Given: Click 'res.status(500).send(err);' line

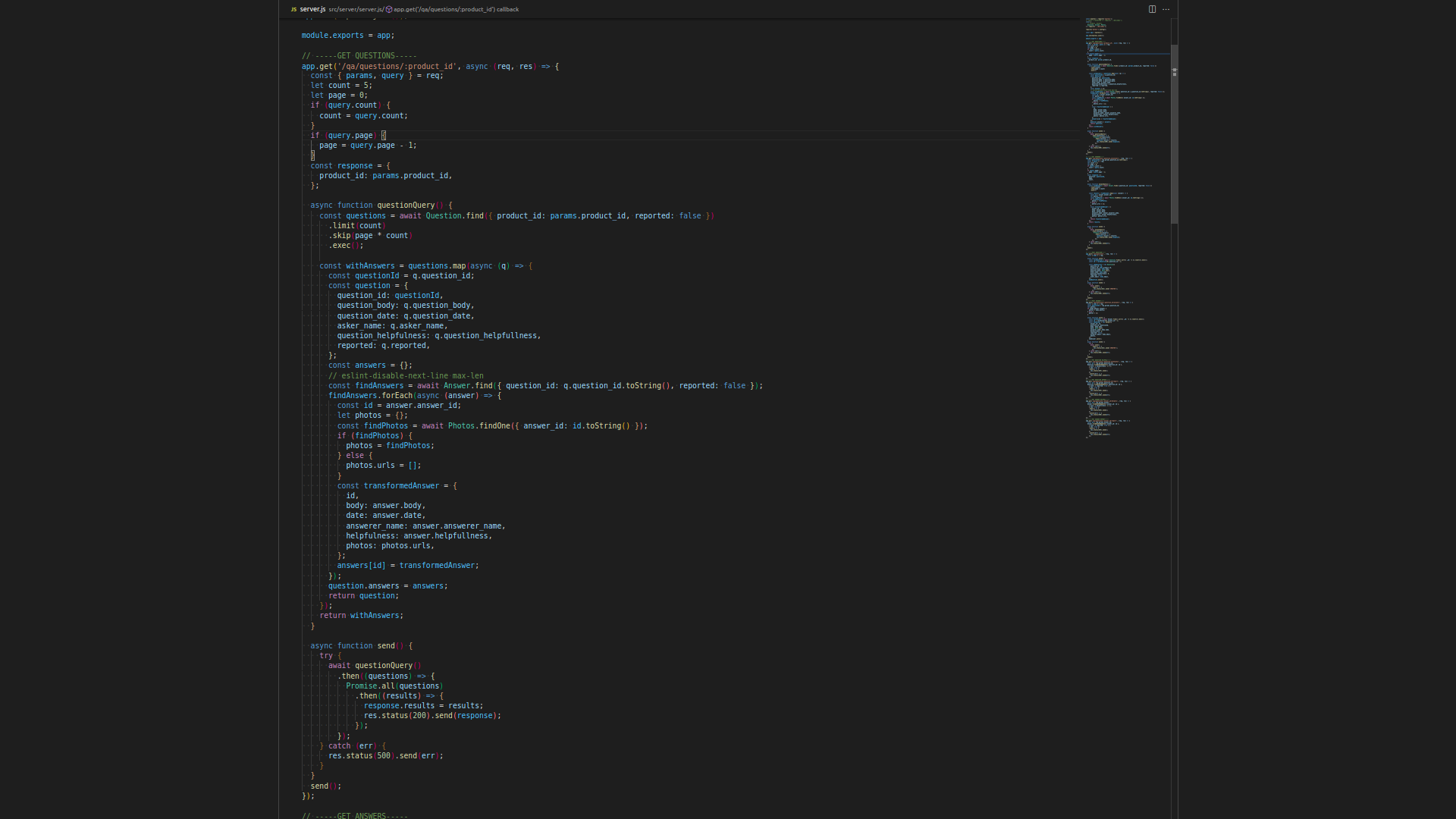Looking at the screenshot, I should pyautogui.click(x=386, y=755).
